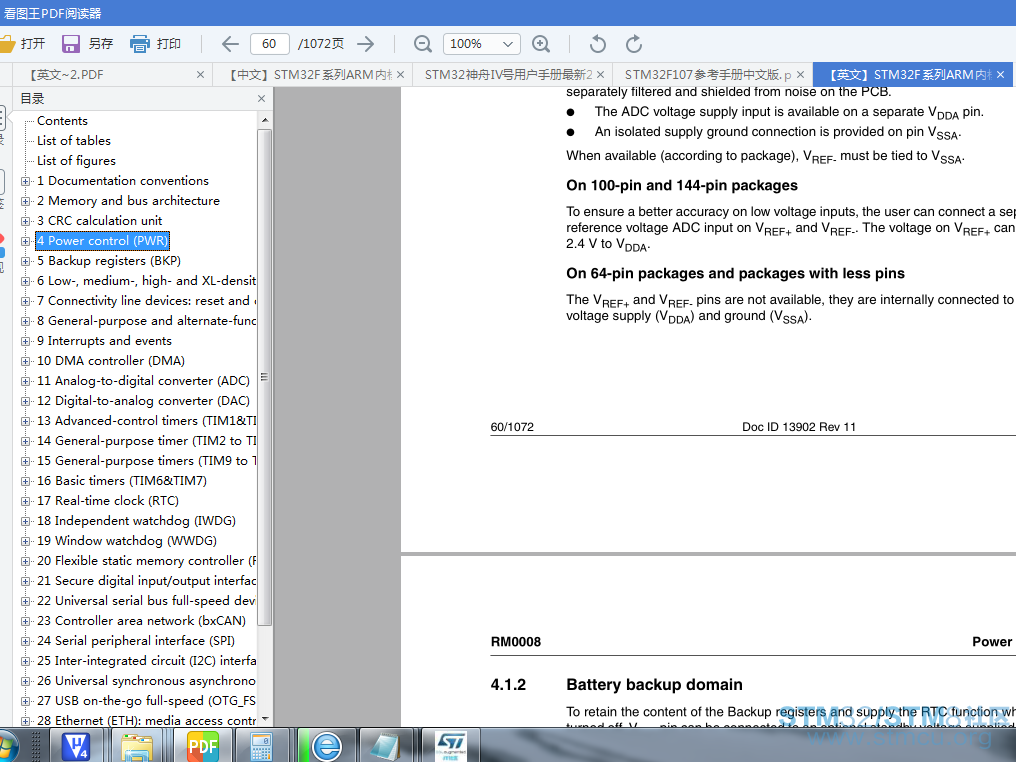Switch to STM32F107参考手册中文版 tab
This screenshot has height=762, width=1016.
708,75
